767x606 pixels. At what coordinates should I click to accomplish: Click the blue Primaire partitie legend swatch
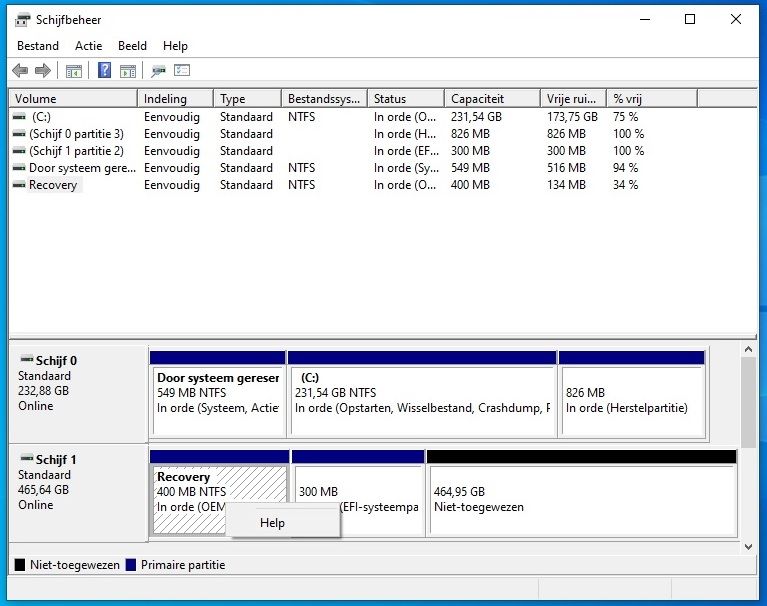131,565
